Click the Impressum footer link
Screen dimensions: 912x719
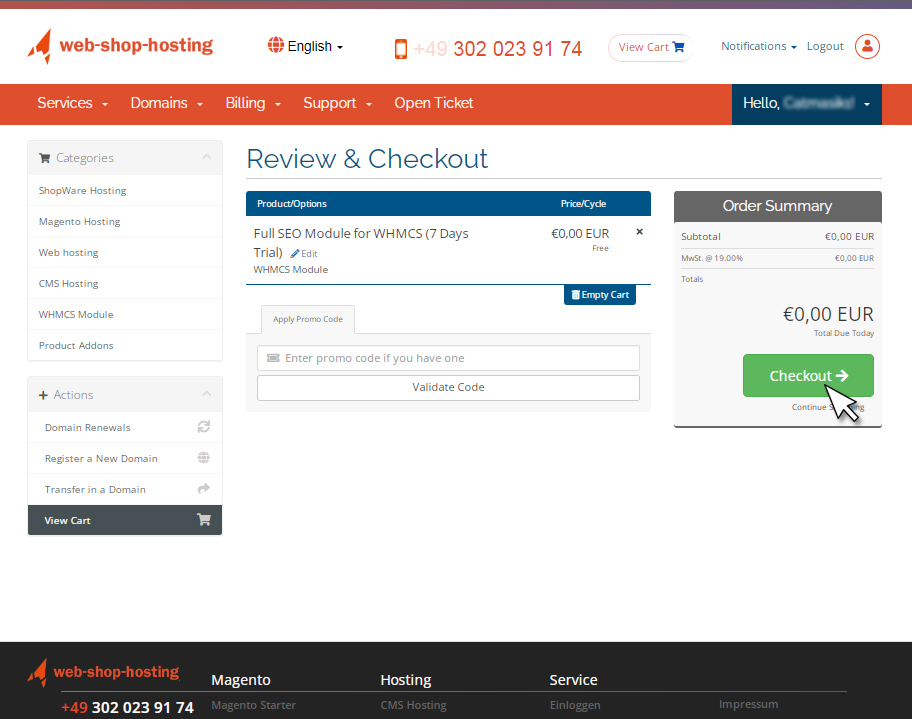tap(748, 704)
